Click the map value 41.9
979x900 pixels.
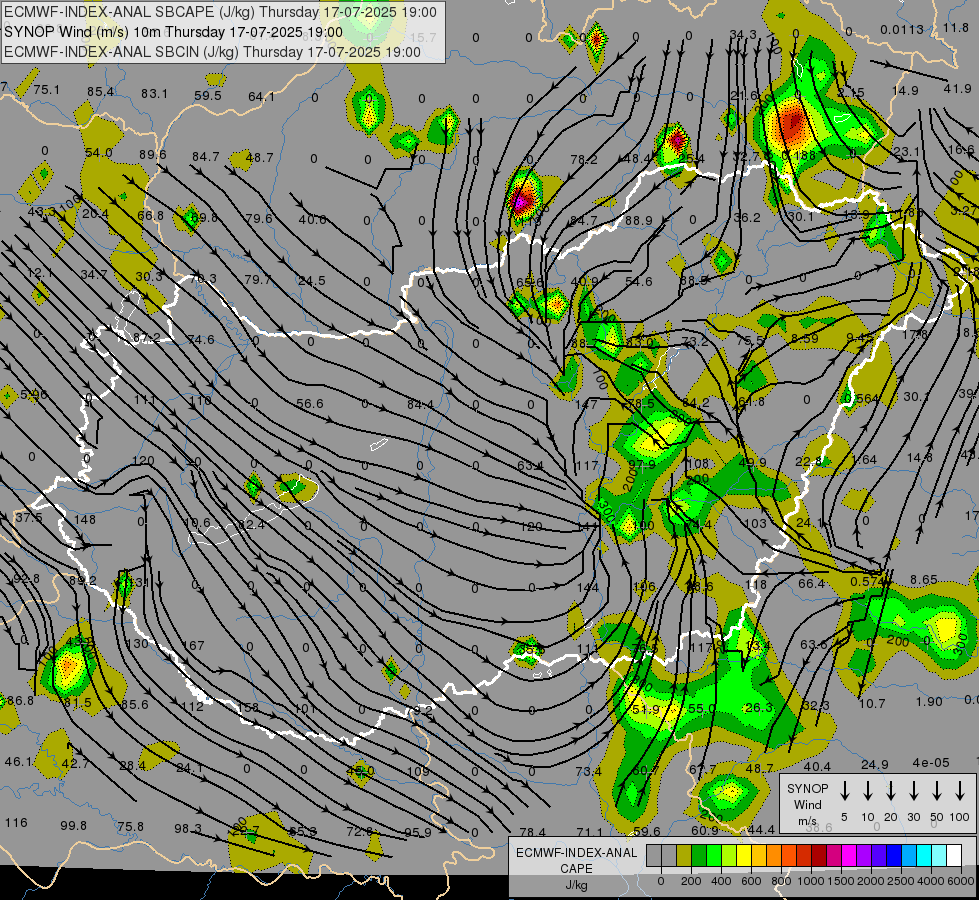click(957, 89)
